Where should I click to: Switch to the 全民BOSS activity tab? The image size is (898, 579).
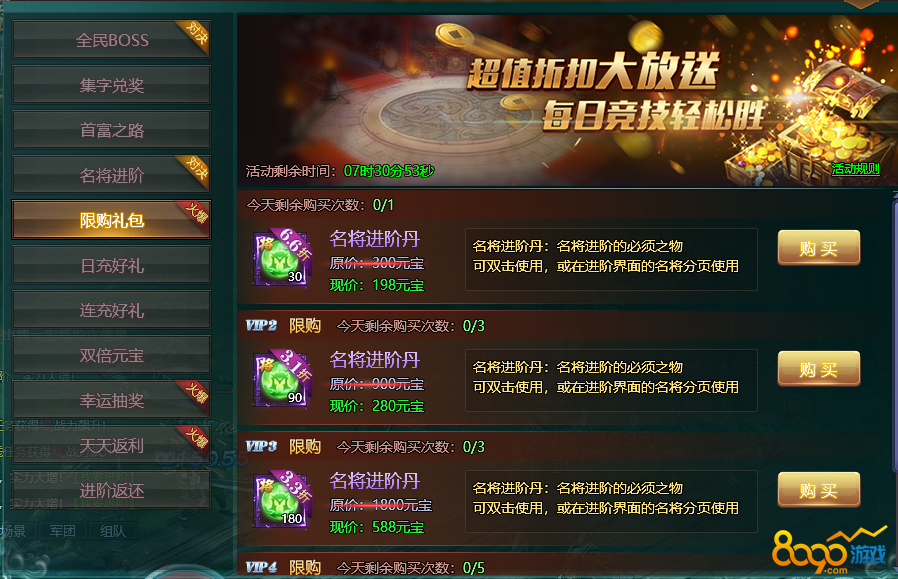[112, 40]
